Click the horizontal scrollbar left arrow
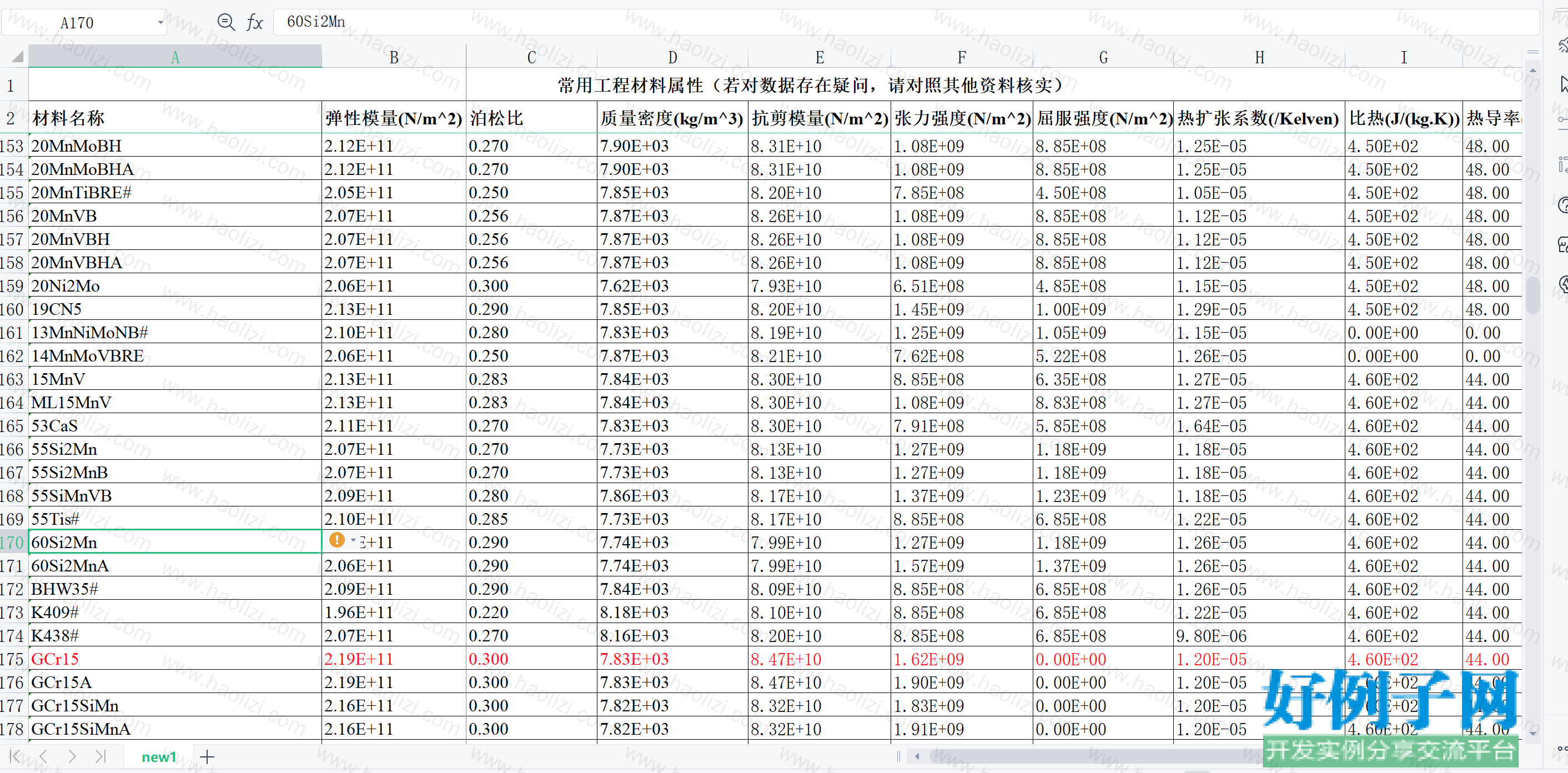Viewport: 1568px width, 773px height. (x=917, y=756)
